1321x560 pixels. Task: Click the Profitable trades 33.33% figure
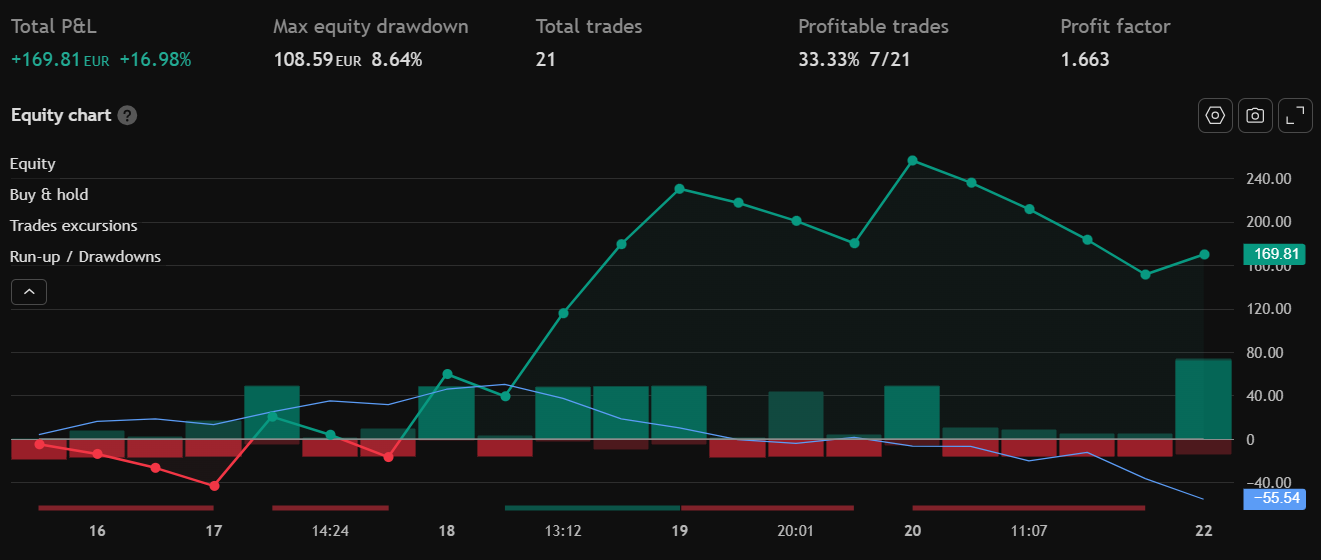point(828,60)
